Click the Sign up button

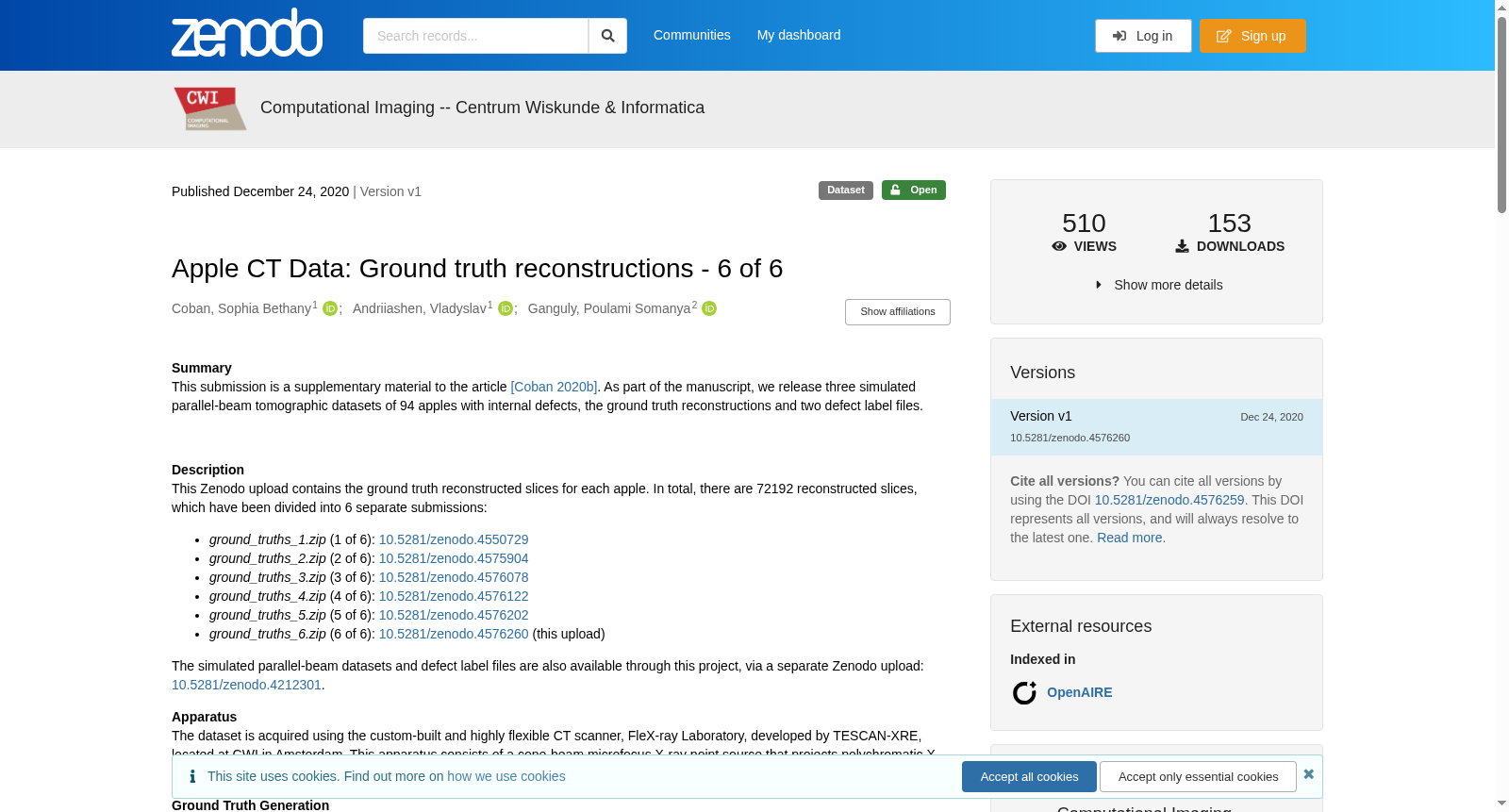1252,36
